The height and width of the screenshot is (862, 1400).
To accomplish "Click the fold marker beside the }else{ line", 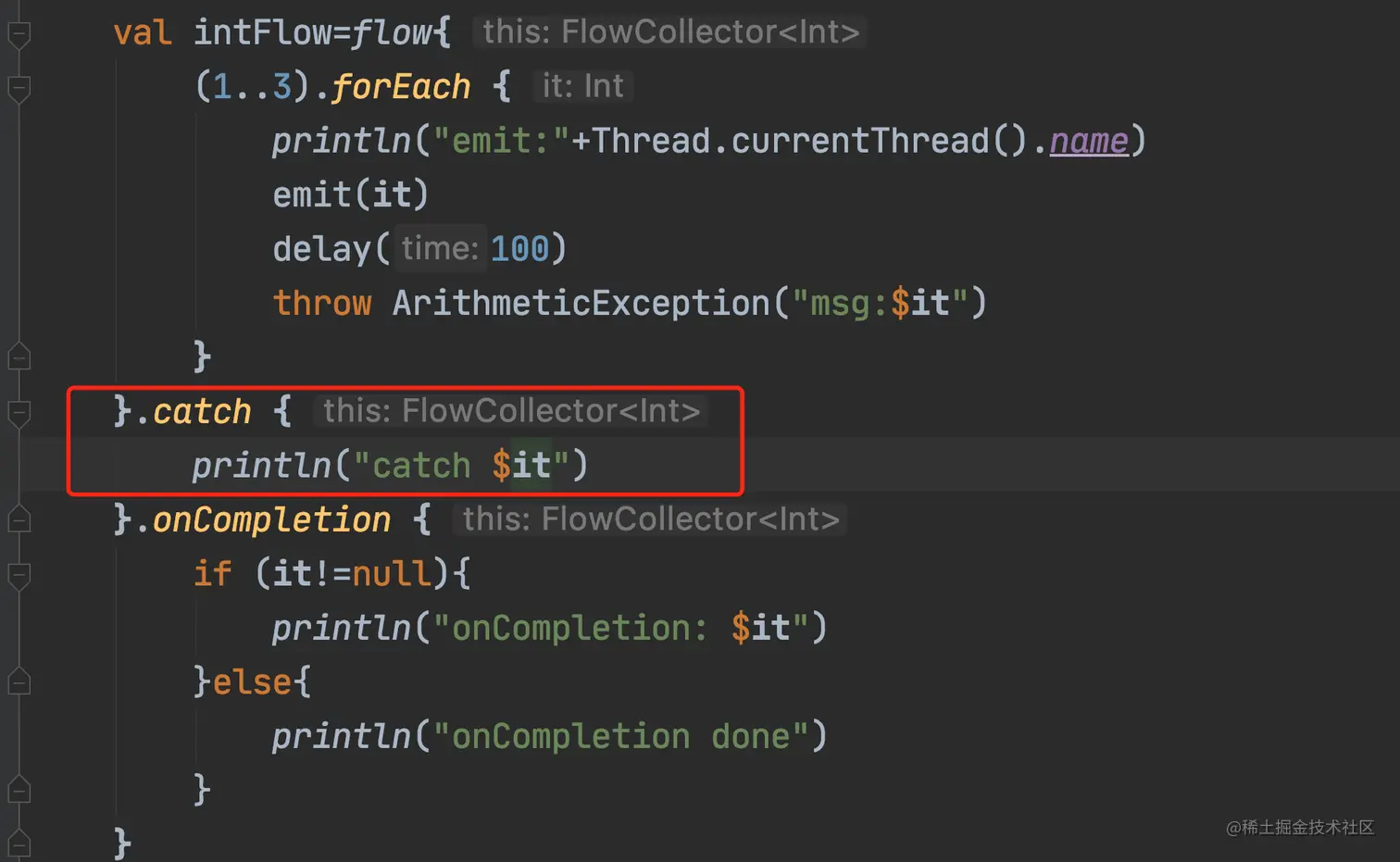I will tap(19, 682).
